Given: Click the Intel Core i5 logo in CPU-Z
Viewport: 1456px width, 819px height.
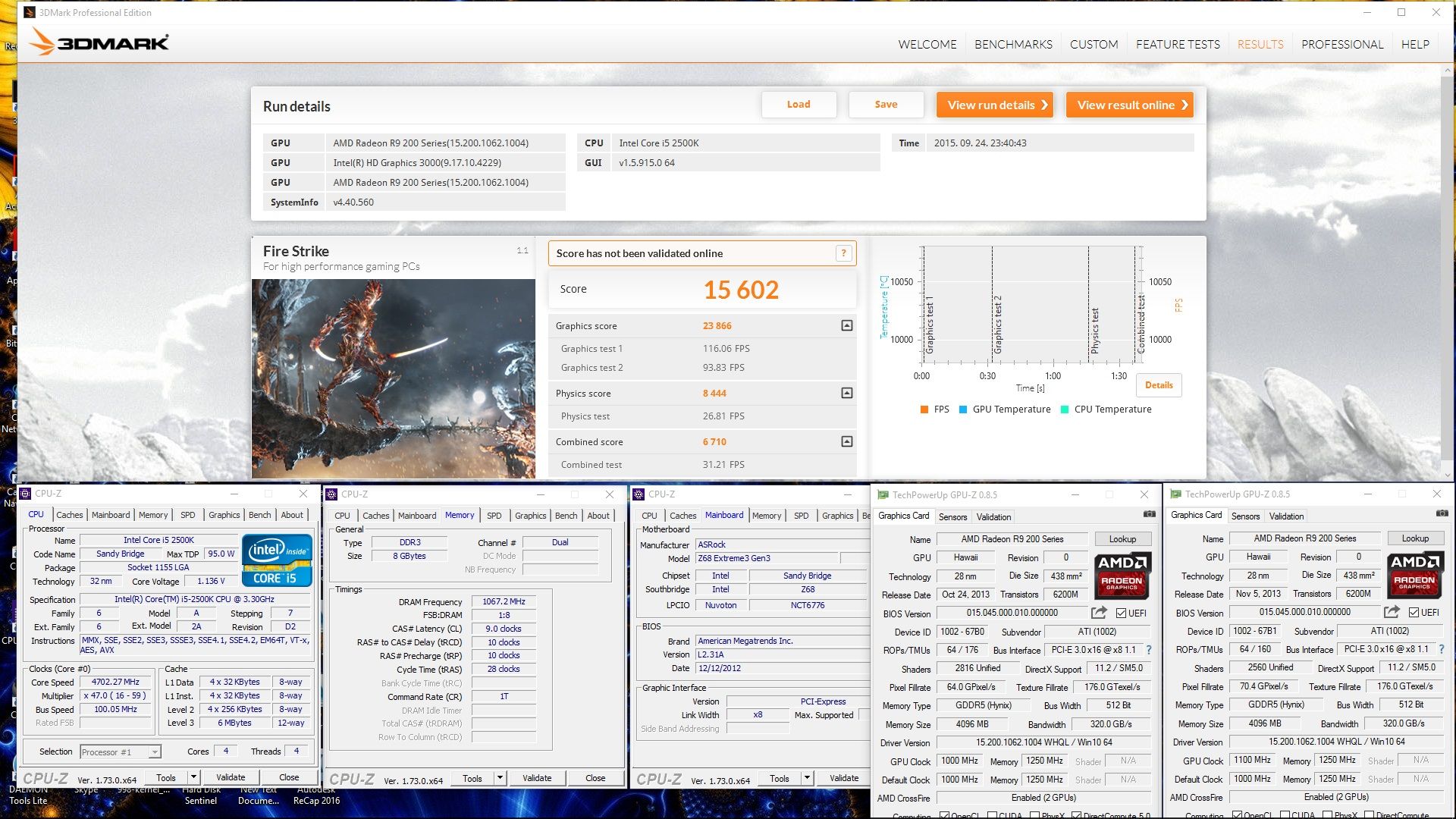Looking at the screenshot, I should point(277,560).
